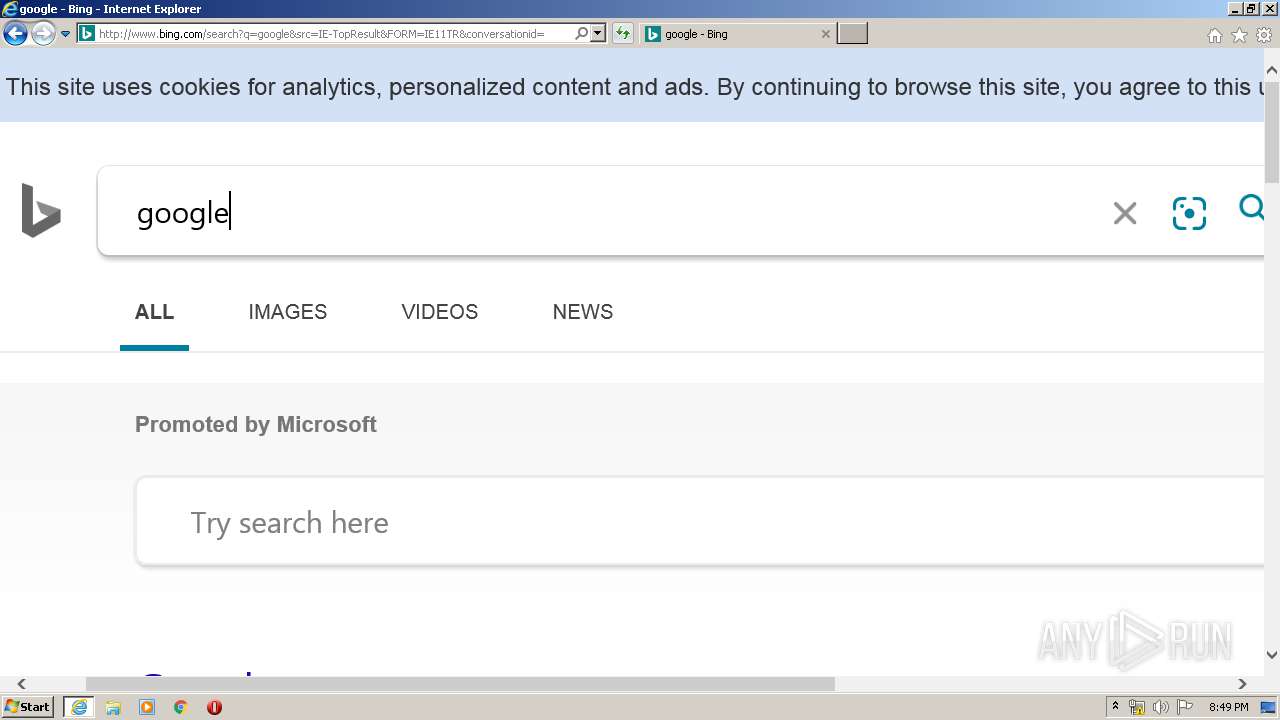This screenshot has height=720, width=1280.
Task: Click the 8:49 PM clock
Action: pos(1229,707)
